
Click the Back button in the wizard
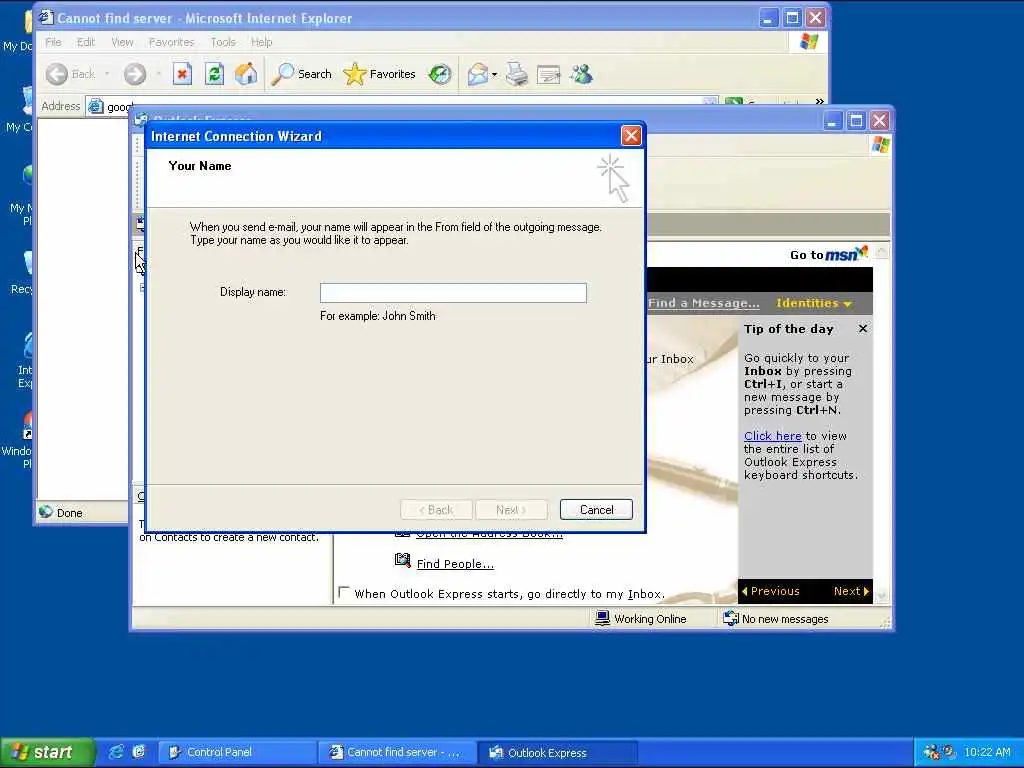coord(436,509)
